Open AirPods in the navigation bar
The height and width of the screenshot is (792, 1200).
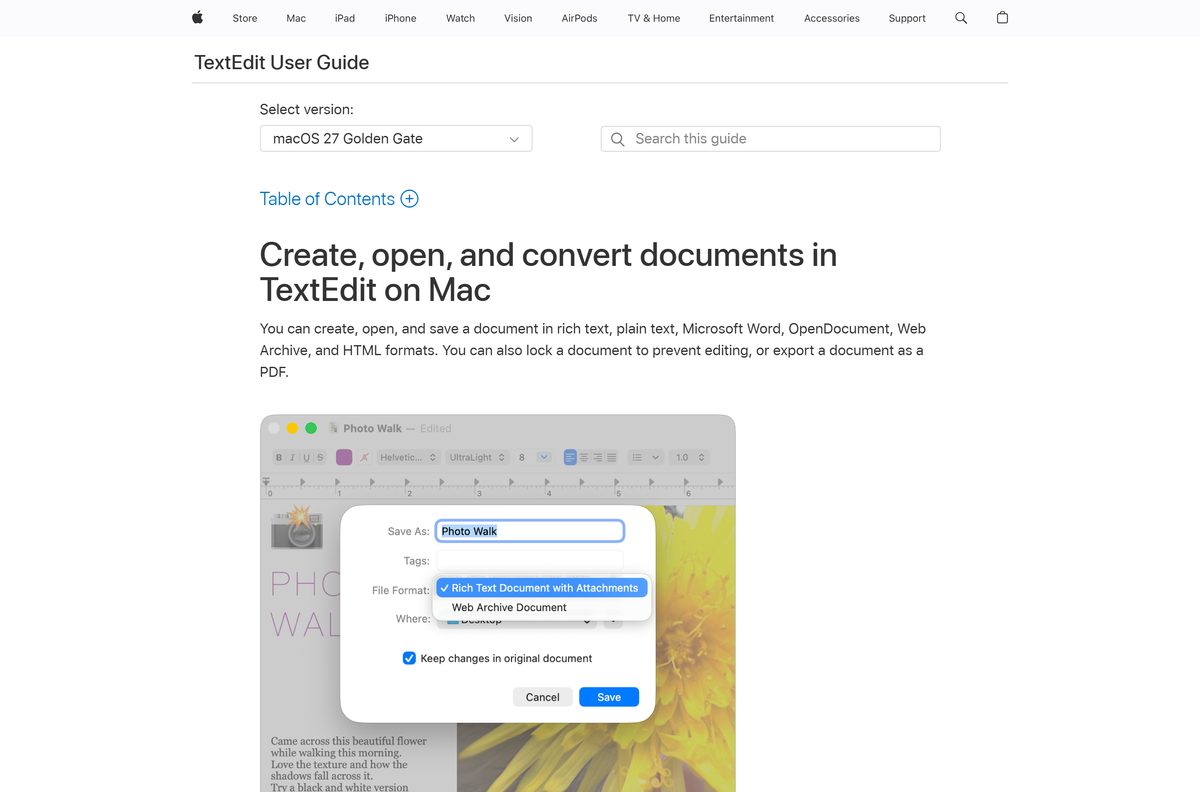tap(579, 18)
